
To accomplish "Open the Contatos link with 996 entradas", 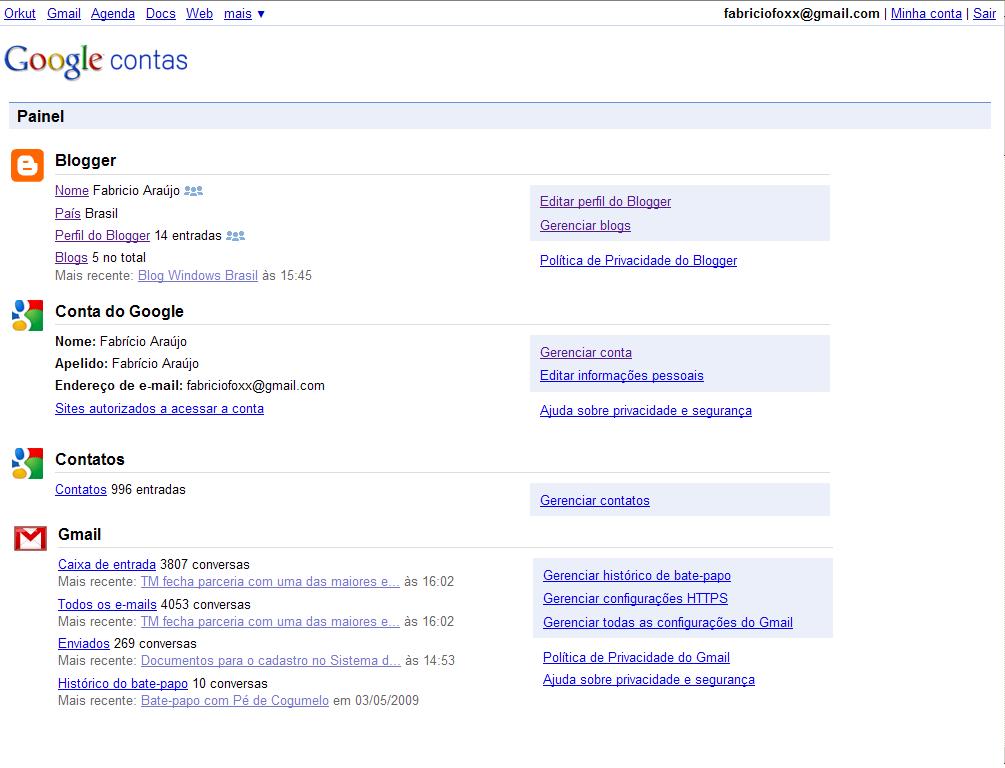I will [x=81, y=490].
